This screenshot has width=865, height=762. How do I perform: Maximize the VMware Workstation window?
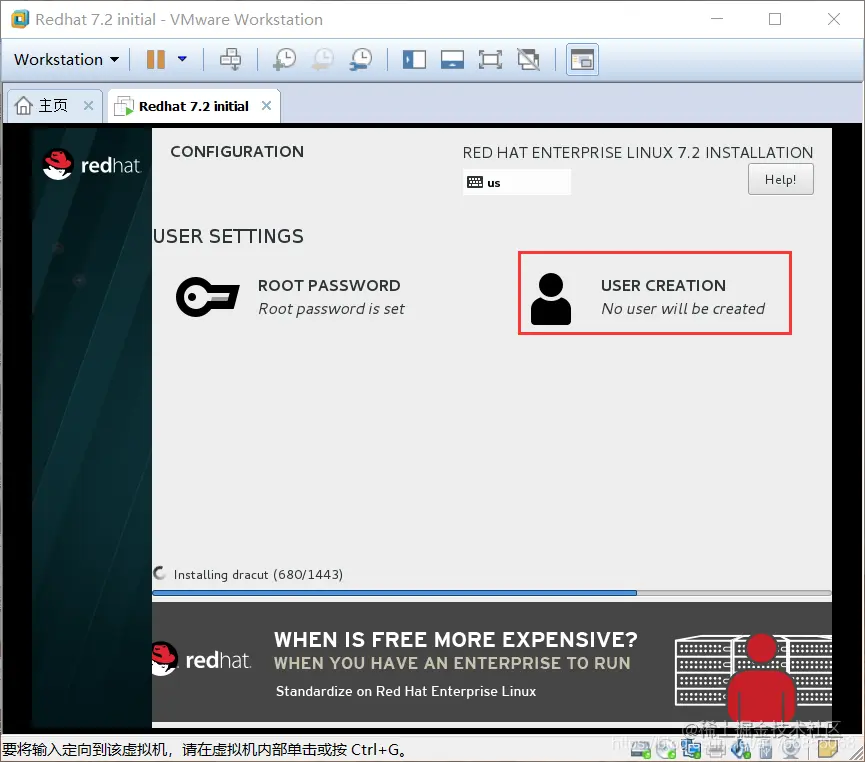pyautogui.click(x=775, y=19)
